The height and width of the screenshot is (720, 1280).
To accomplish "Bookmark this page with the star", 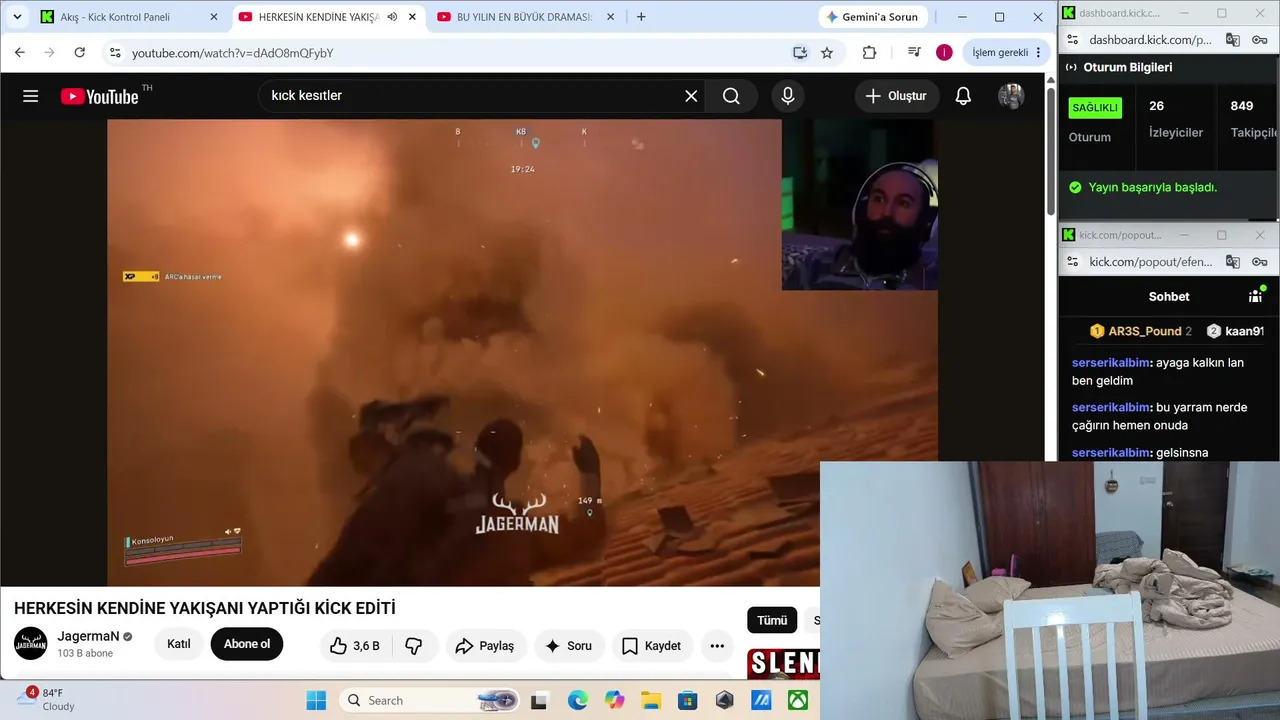I will (x=827, y=53).
